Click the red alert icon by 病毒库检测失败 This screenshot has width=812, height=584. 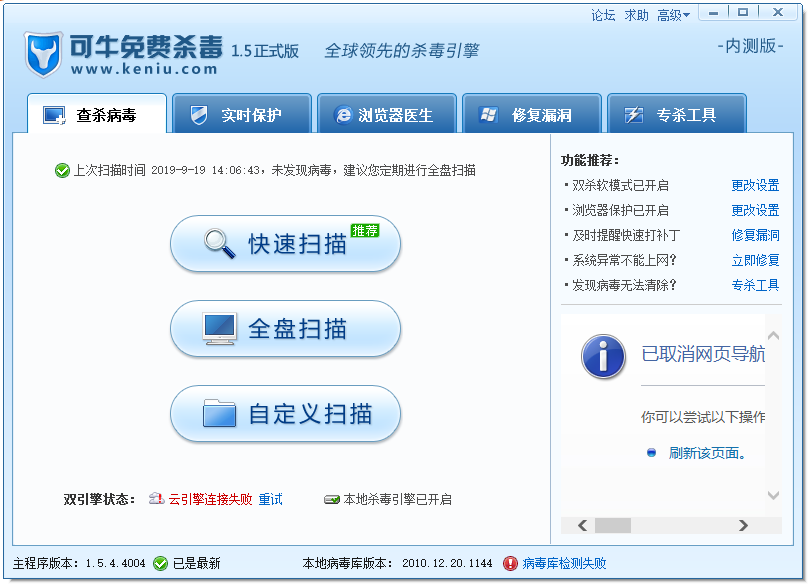[x=510, y=563]
